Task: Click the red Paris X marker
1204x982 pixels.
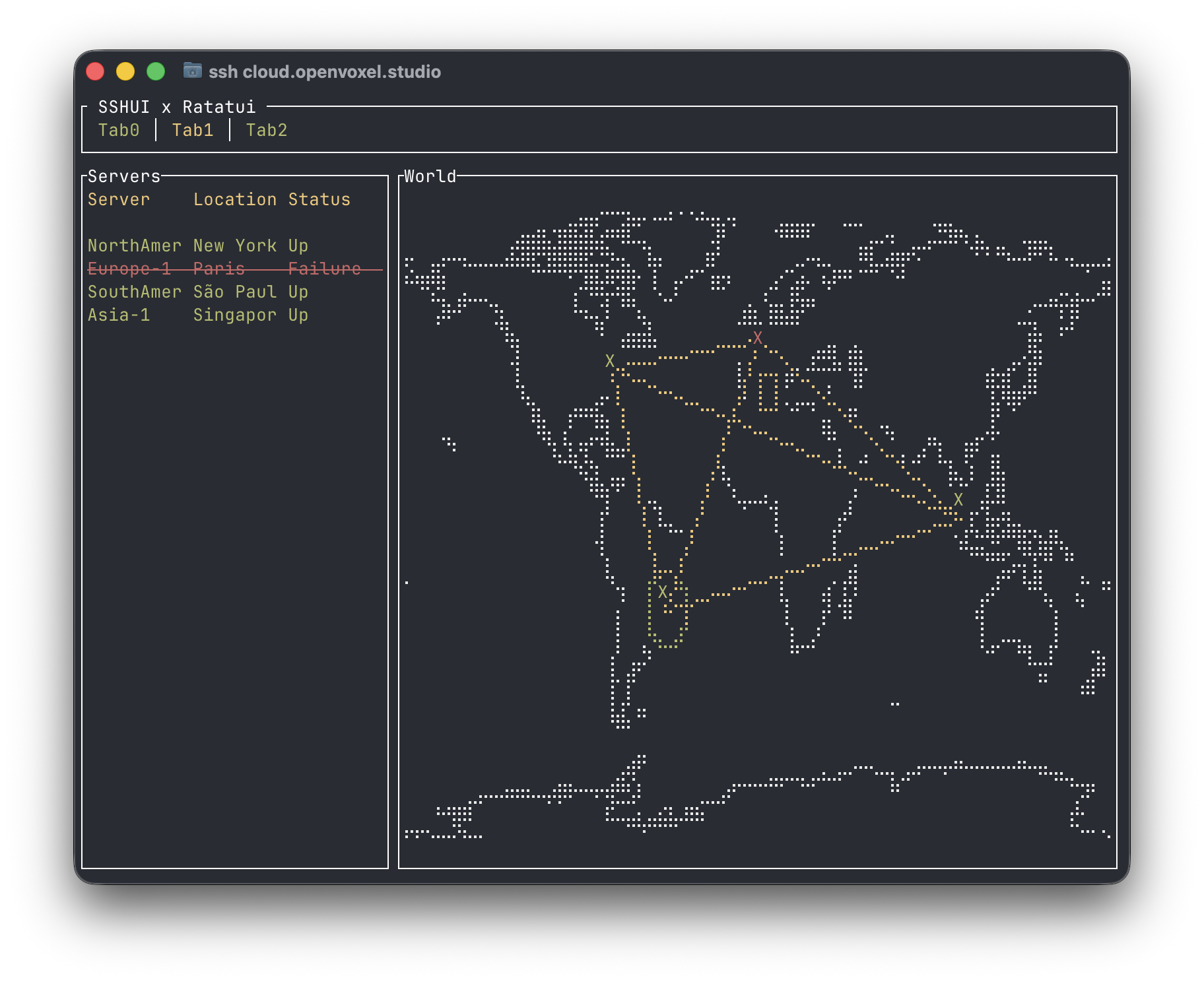Action: [758, 338]
